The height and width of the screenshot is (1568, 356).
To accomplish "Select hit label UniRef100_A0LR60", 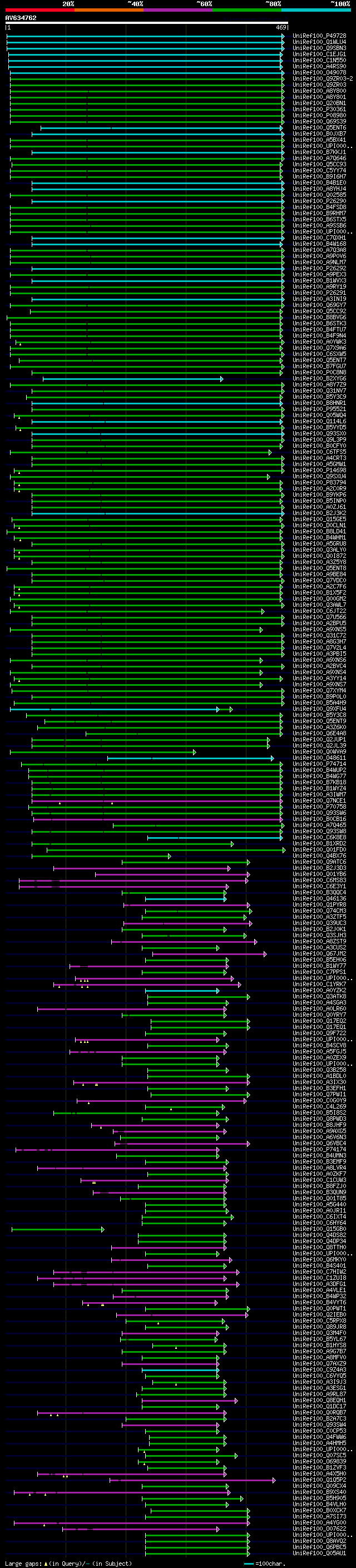I will click(319, 1008).
